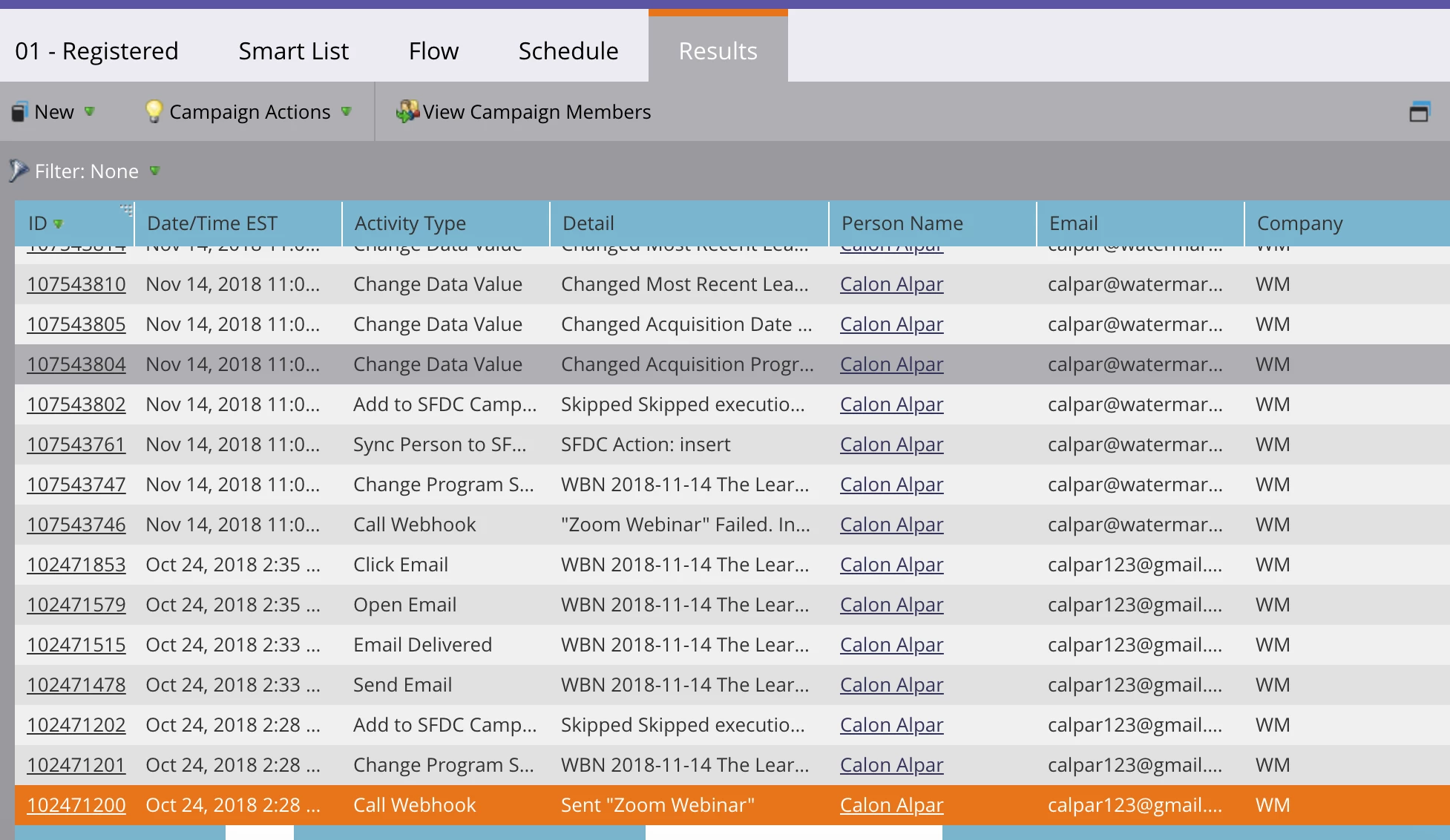Open the 01 - Registered tab
This screenshot has height=840, width=1450.
coord(96,50)
